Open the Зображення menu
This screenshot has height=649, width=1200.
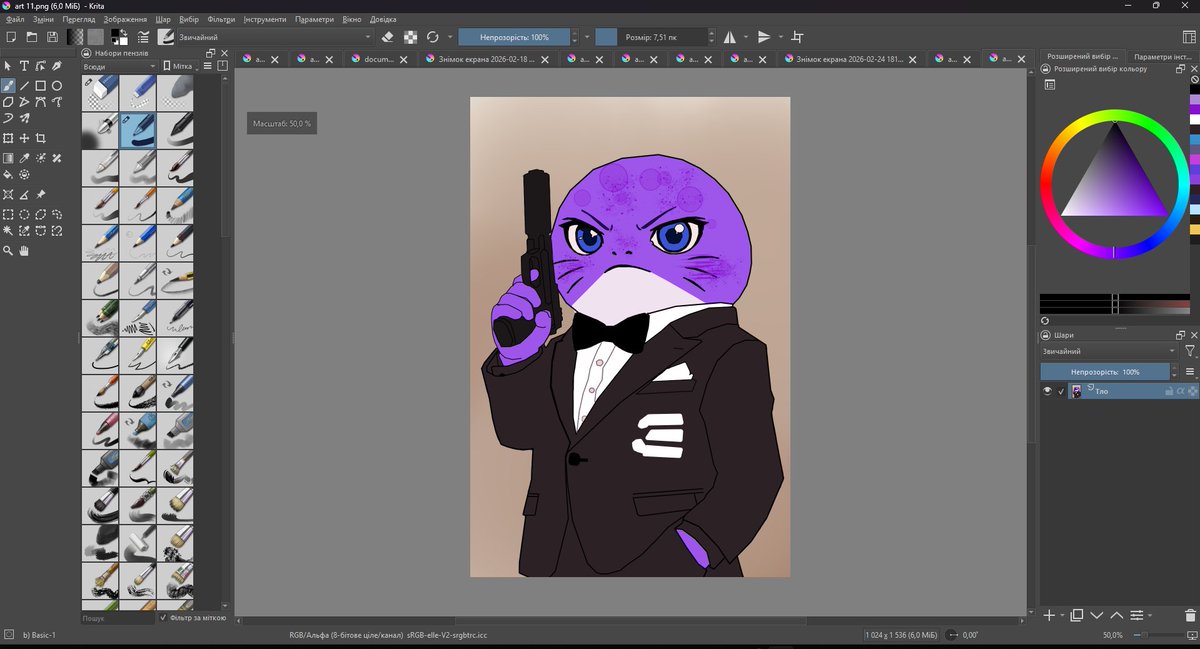coord(124,19)
